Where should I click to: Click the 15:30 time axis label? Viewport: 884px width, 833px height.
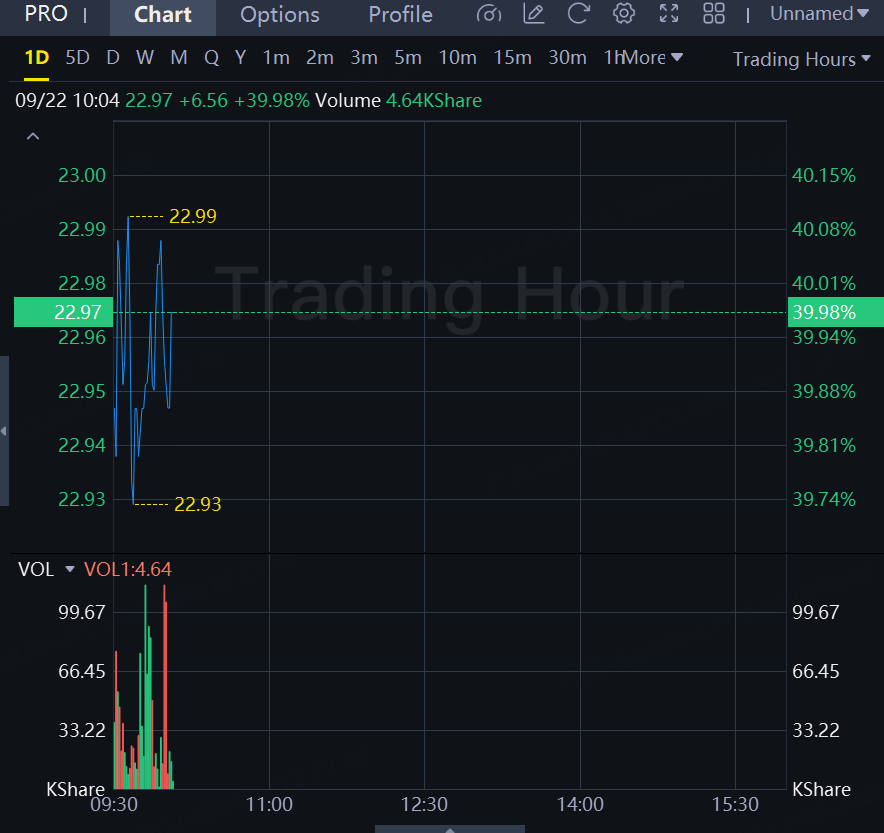point(735,804)
